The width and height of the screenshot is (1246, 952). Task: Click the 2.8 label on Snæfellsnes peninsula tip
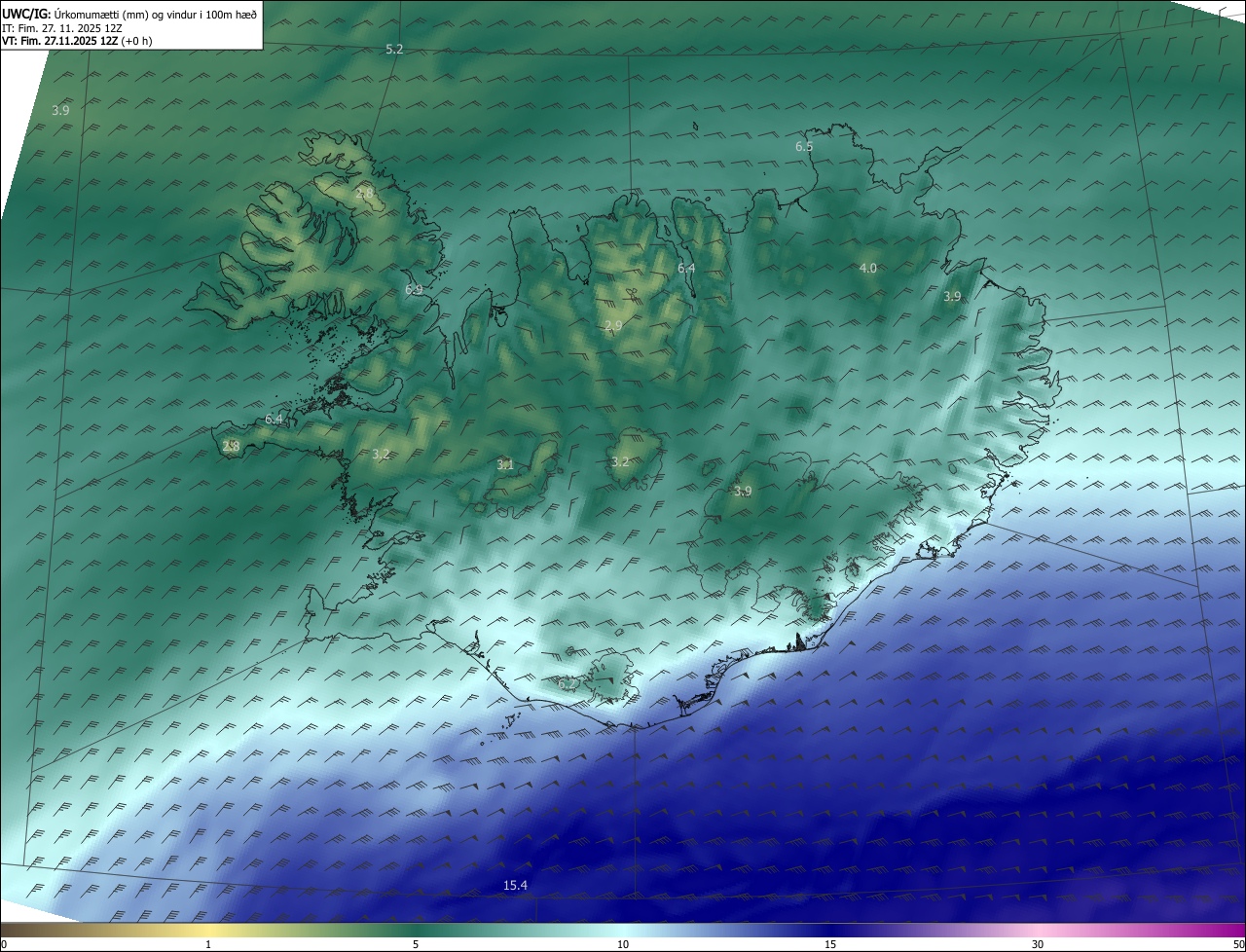(x=231, y=447)
